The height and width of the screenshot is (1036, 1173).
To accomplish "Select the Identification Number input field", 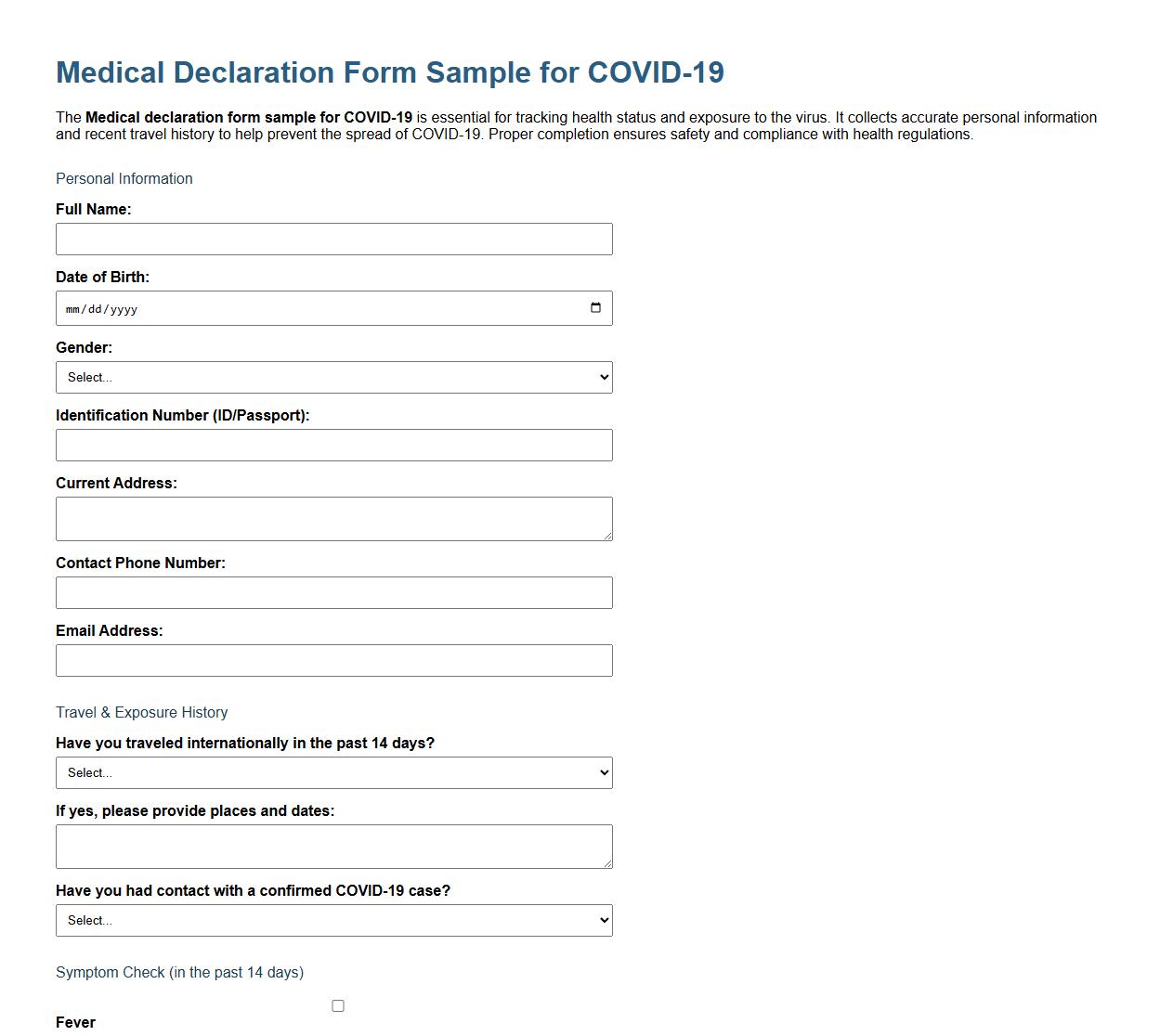I will pyautogui.click(x=334, y=445).
